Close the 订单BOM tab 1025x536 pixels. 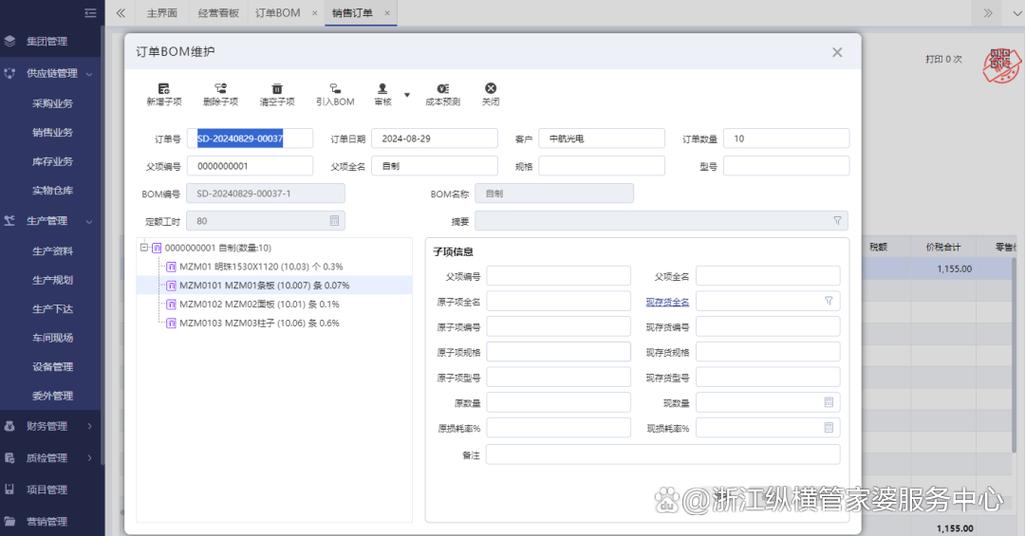tap(314, 12)
